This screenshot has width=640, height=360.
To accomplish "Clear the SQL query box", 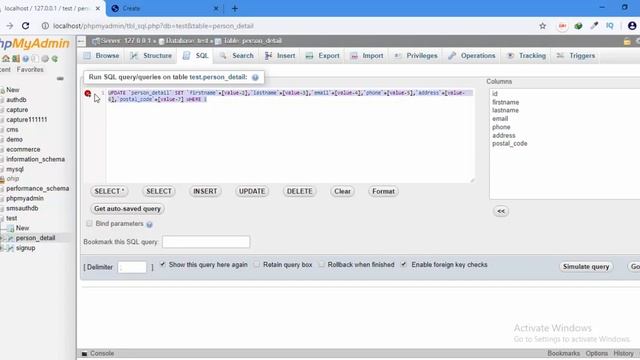I will 342,191.
